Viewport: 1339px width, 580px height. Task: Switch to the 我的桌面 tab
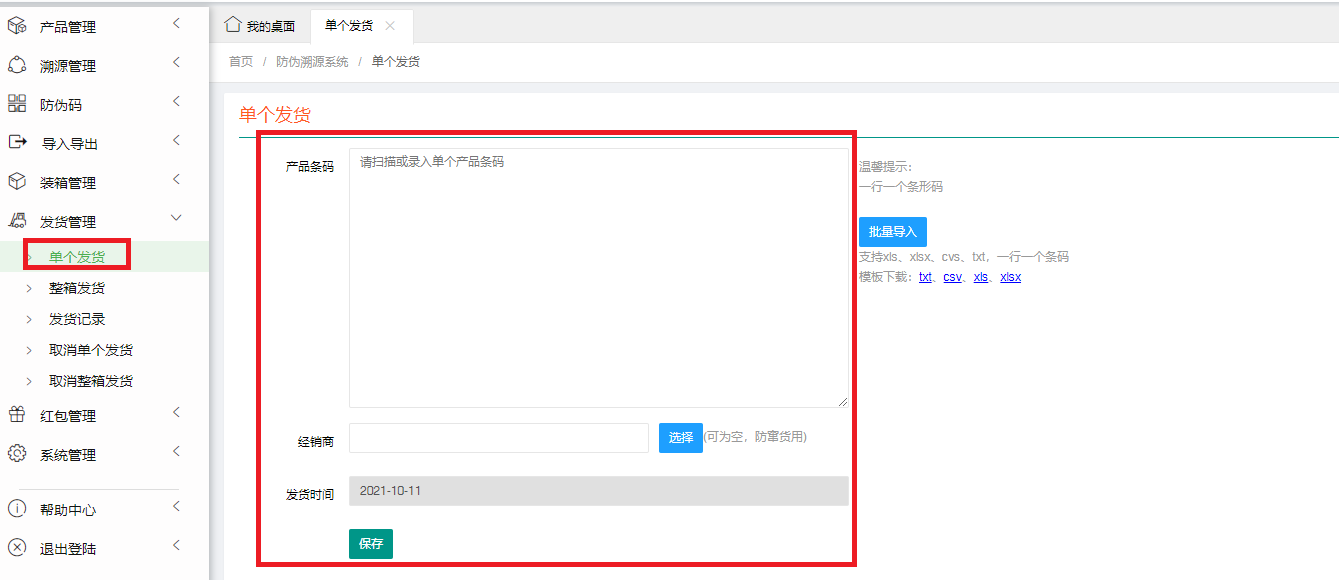(261, 26)
